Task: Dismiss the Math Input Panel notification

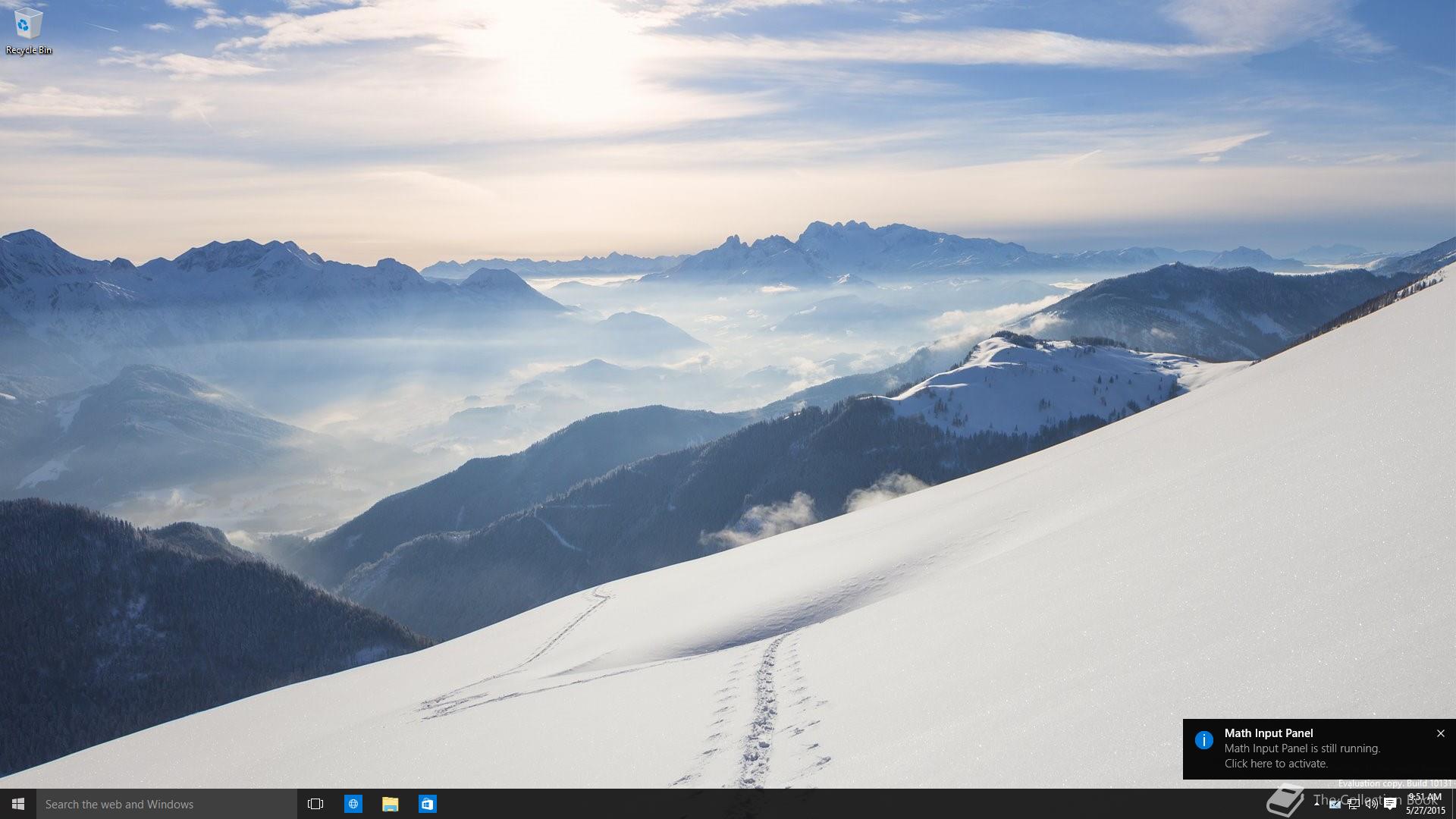Action: pyautogui.click(x=1440, y=733)
